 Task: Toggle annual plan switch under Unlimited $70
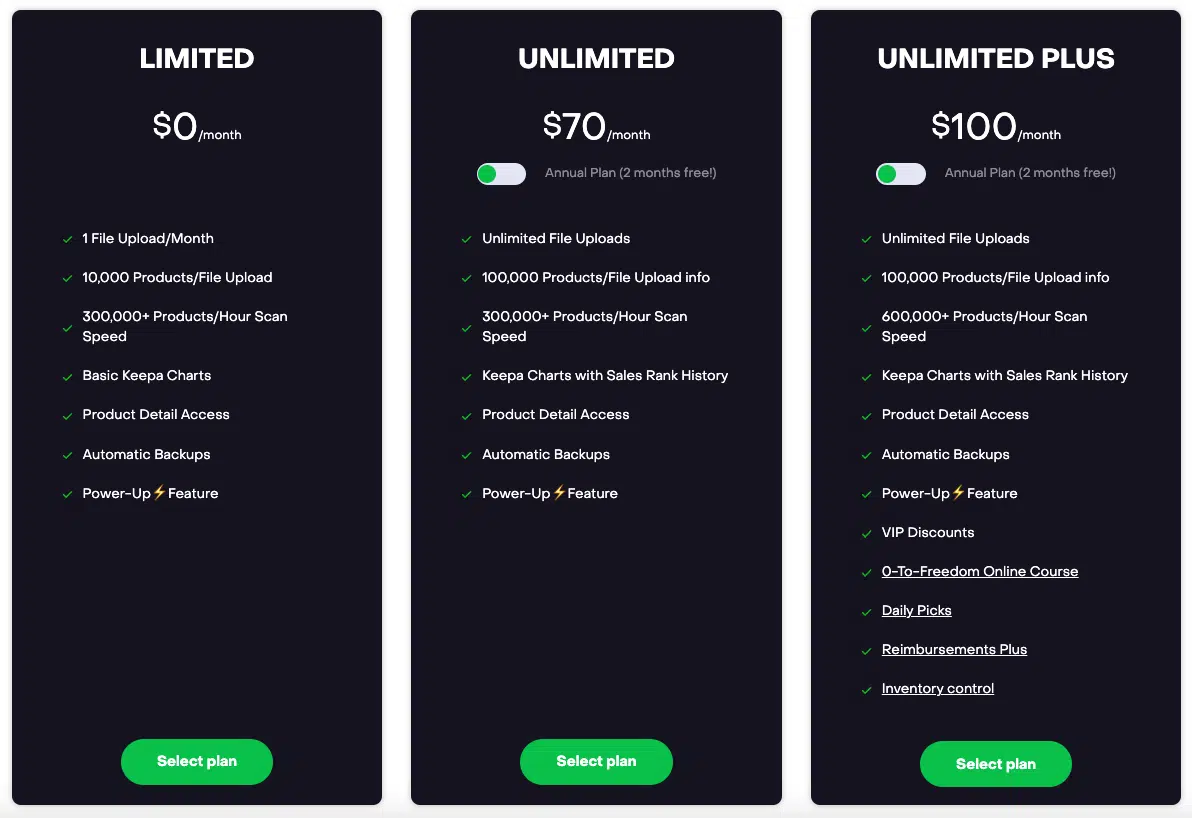[x=501, y=174]
